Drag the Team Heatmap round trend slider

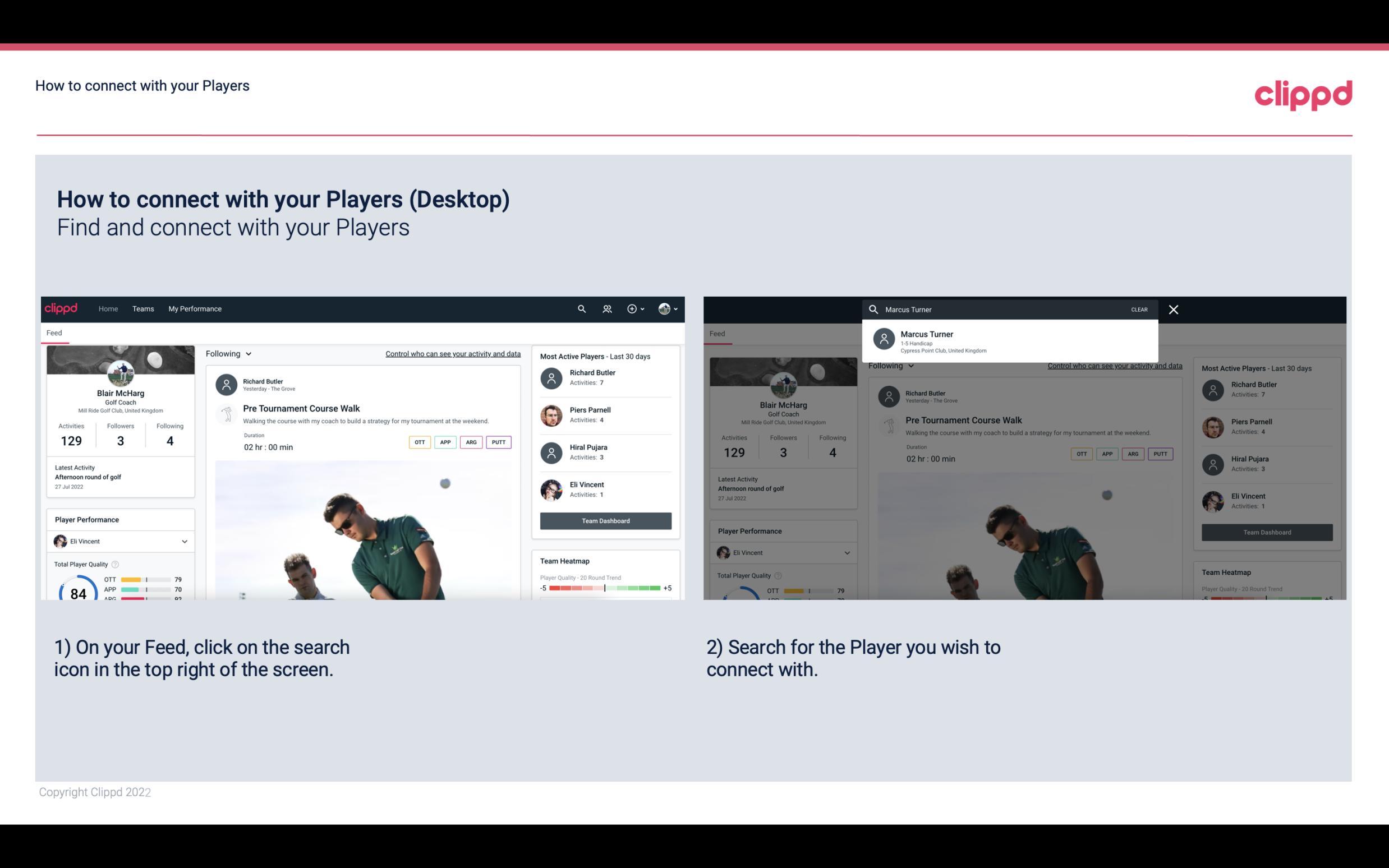603,589
